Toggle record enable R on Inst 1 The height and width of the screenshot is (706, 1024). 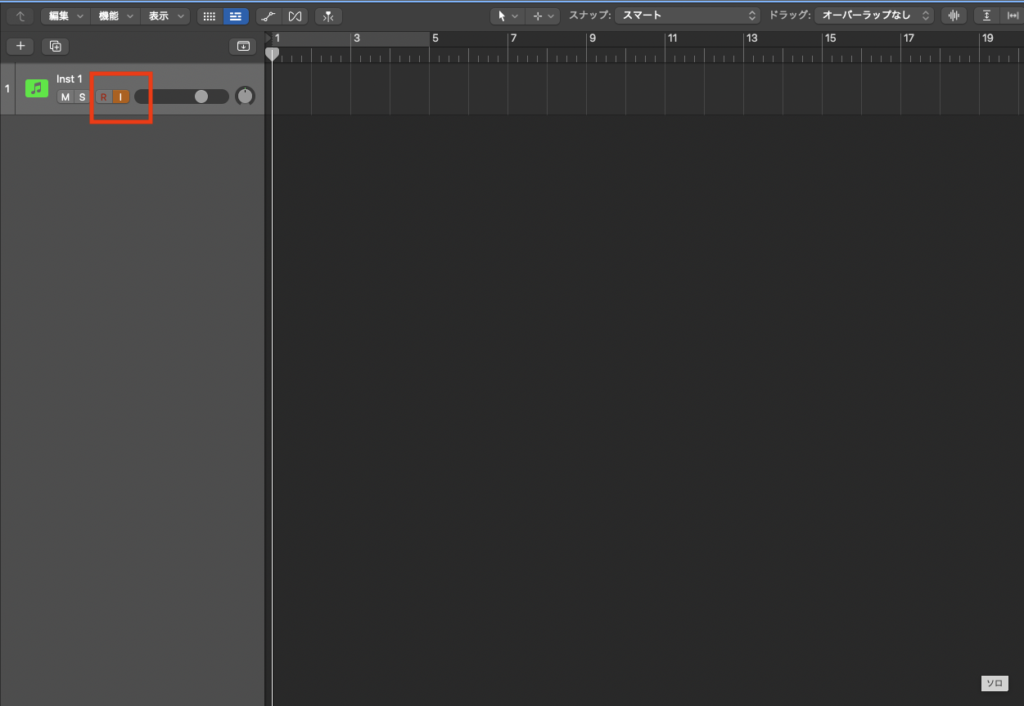click(x=103, y=97)
